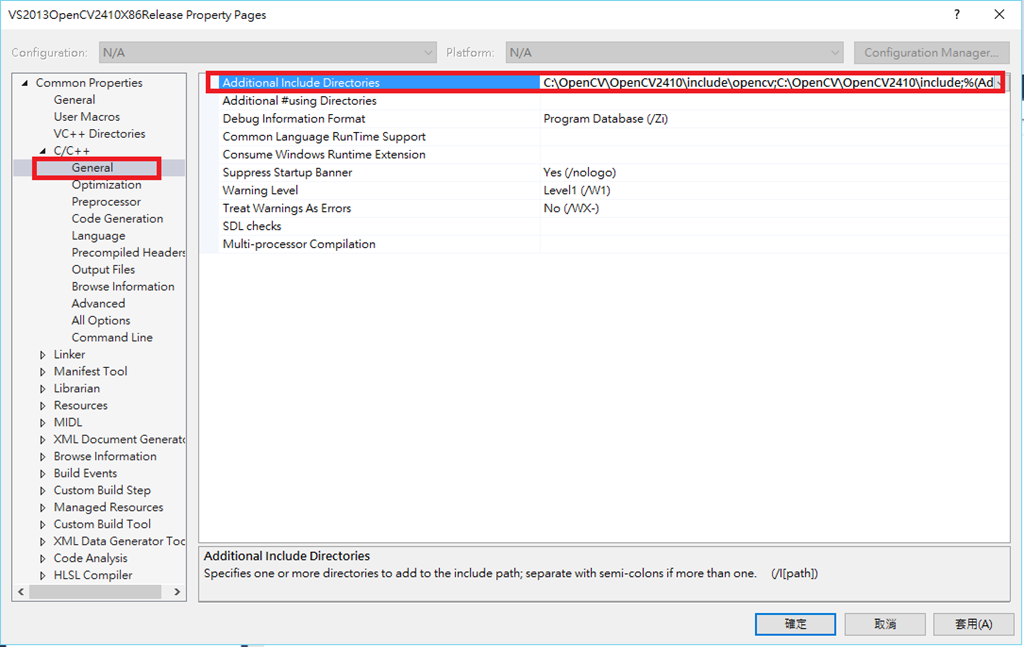Open the help question mark button
The width and height of the screenshot is (1024, 647).
coord(957,14)
